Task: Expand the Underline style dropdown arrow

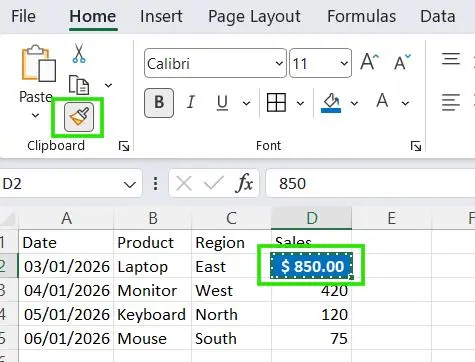Action: click(x=246, y=103)
